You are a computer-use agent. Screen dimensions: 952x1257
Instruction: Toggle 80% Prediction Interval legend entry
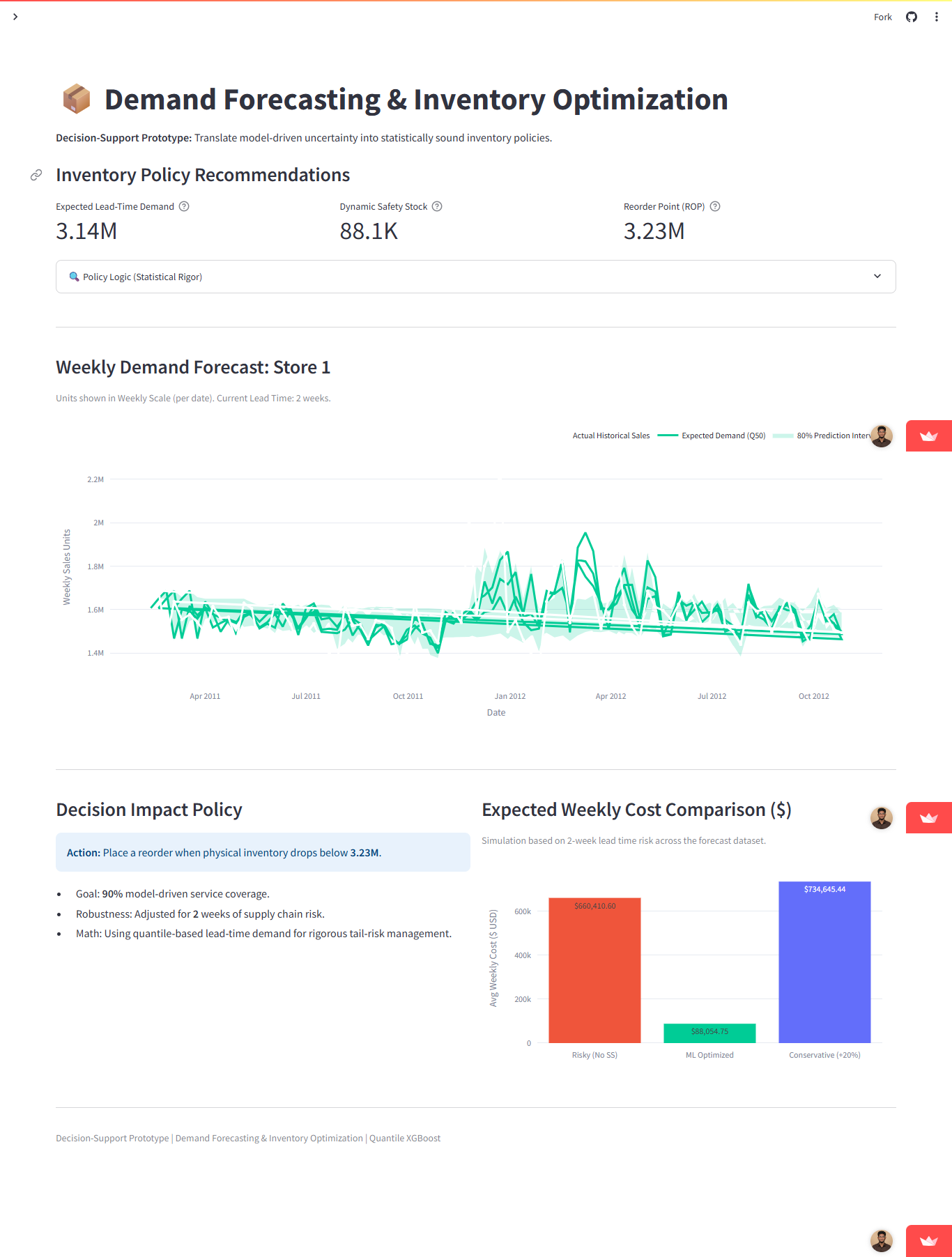coord(822,435)
